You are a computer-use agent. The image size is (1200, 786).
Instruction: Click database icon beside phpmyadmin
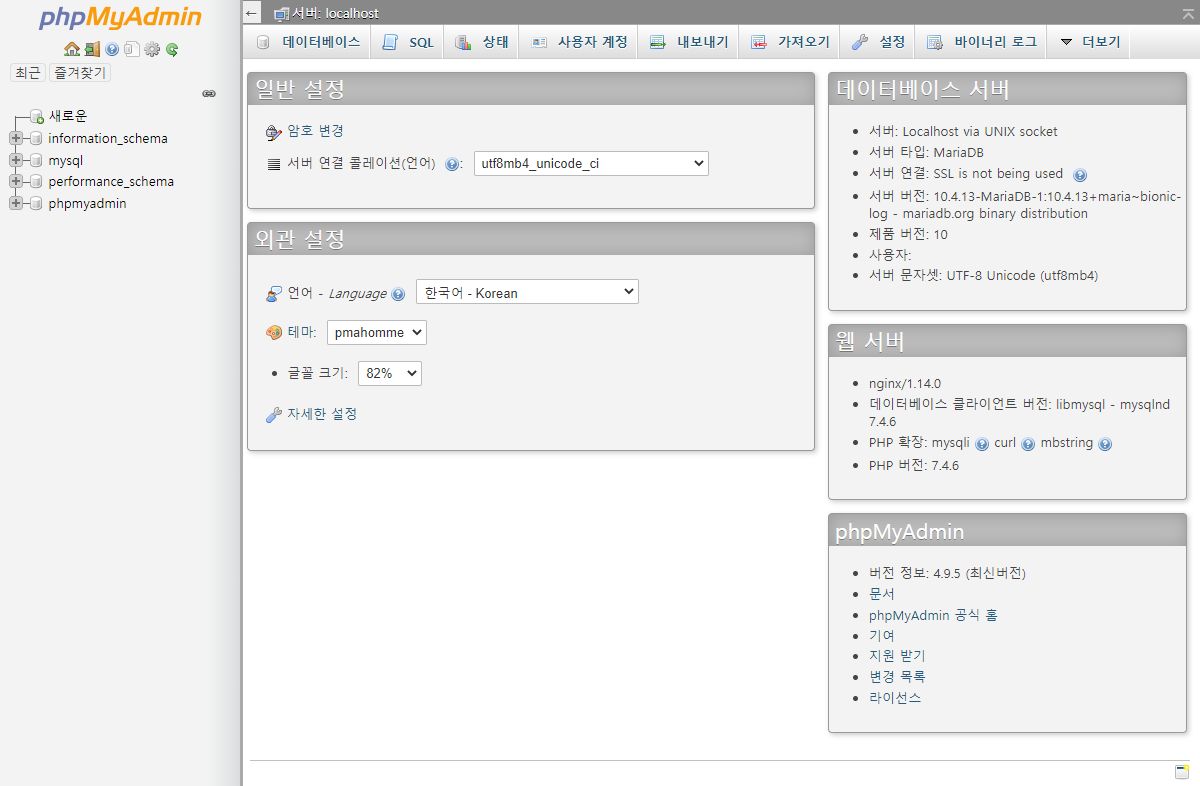tap(37, 203)
